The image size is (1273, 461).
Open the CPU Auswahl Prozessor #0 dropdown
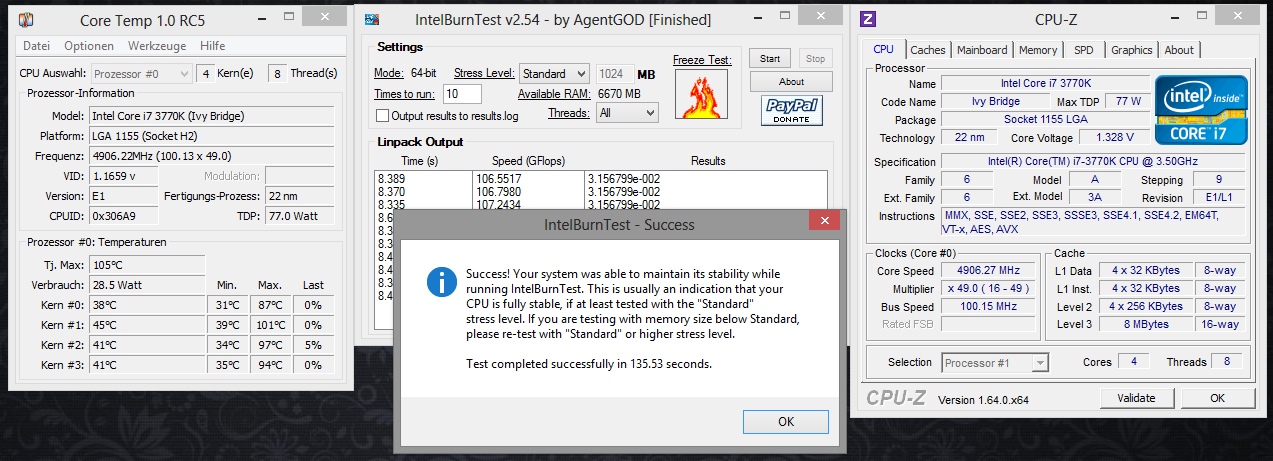tap(142, 73)
